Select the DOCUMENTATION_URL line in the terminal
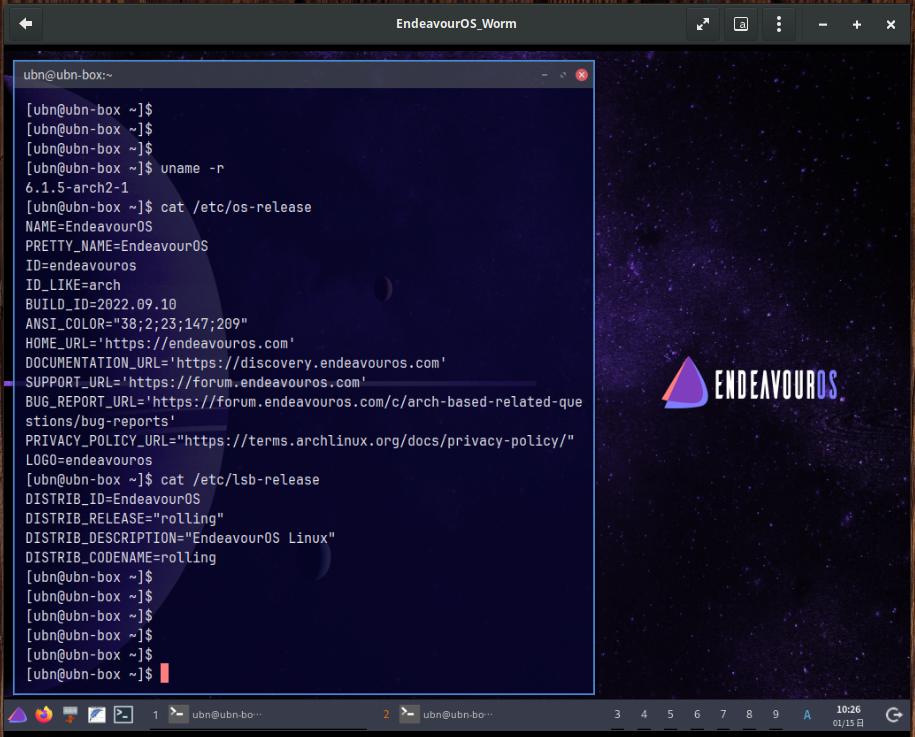The image size is (915, 737). click(236, 363)
